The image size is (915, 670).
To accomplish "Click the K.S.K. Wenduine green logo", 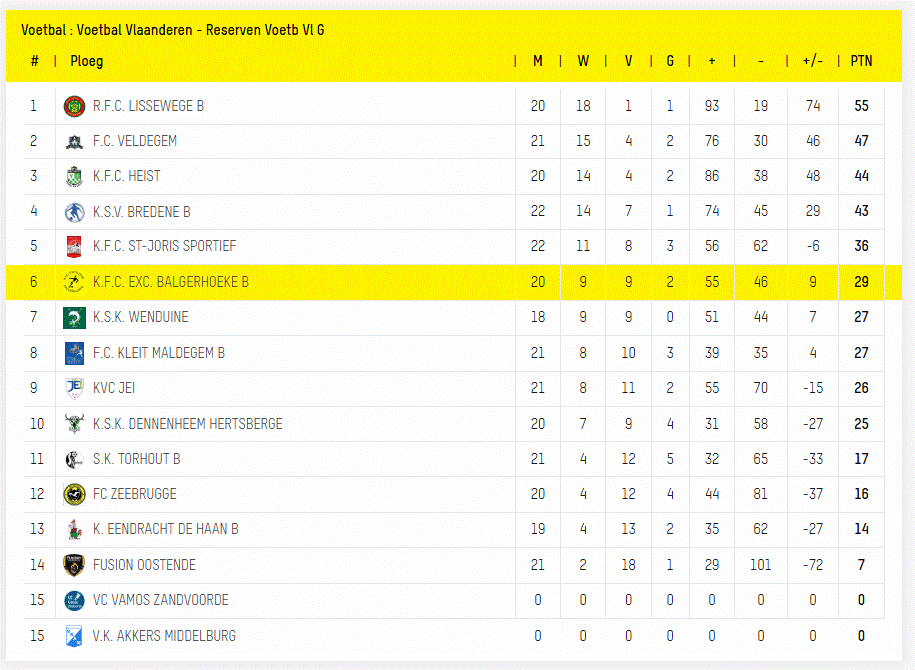I will tap(74, 318).
